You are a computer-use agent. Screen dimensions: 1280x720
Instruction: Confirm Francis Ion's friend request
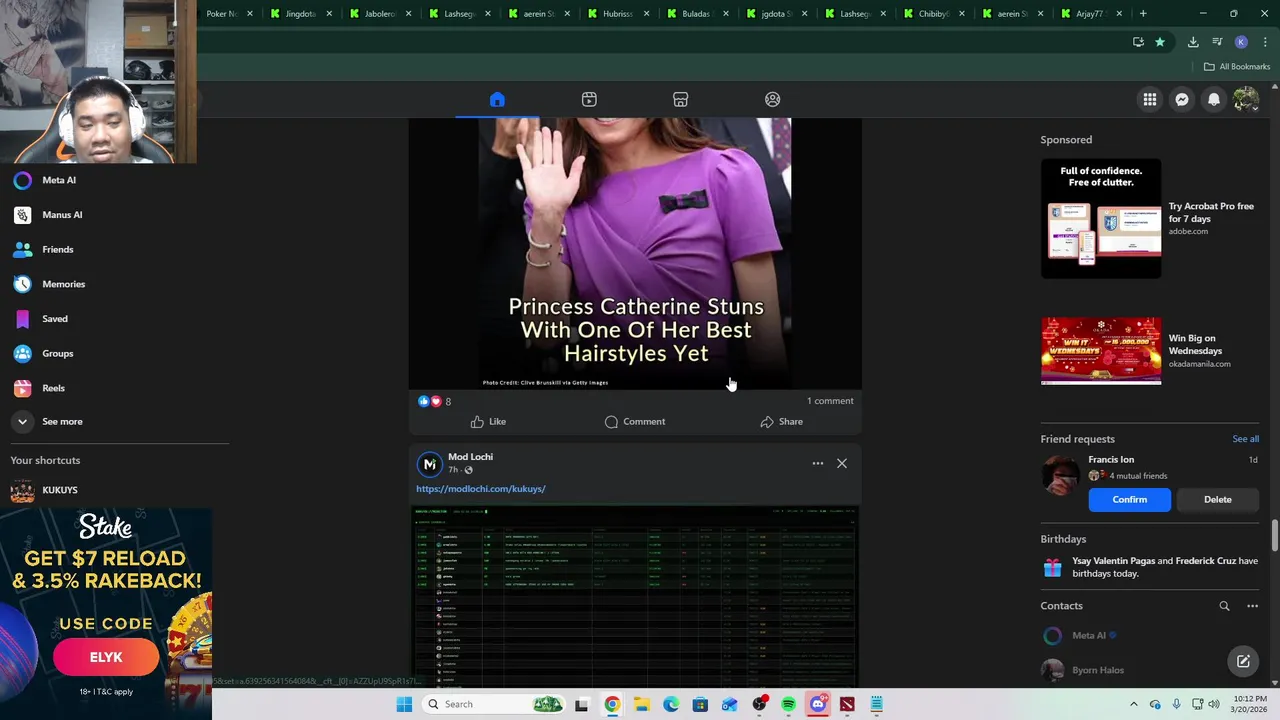click(1129, 499)
